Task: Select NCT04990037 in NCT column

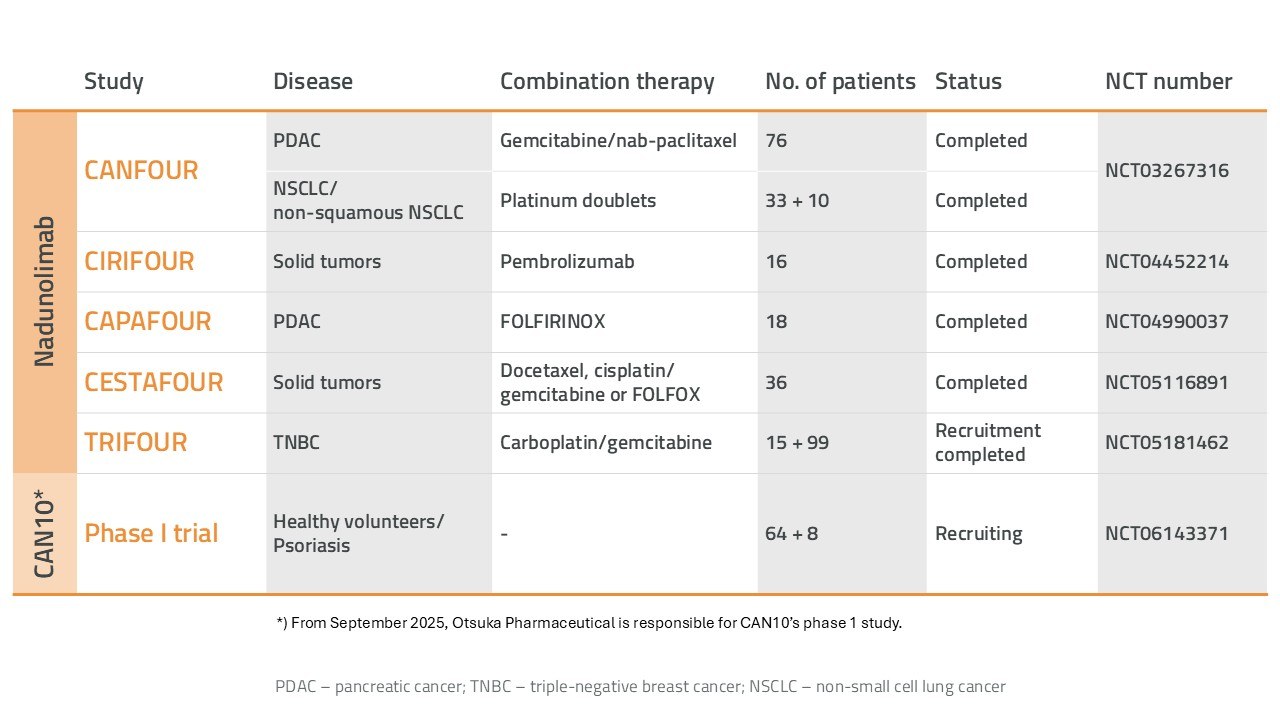Action: (x=1167, y=321)
